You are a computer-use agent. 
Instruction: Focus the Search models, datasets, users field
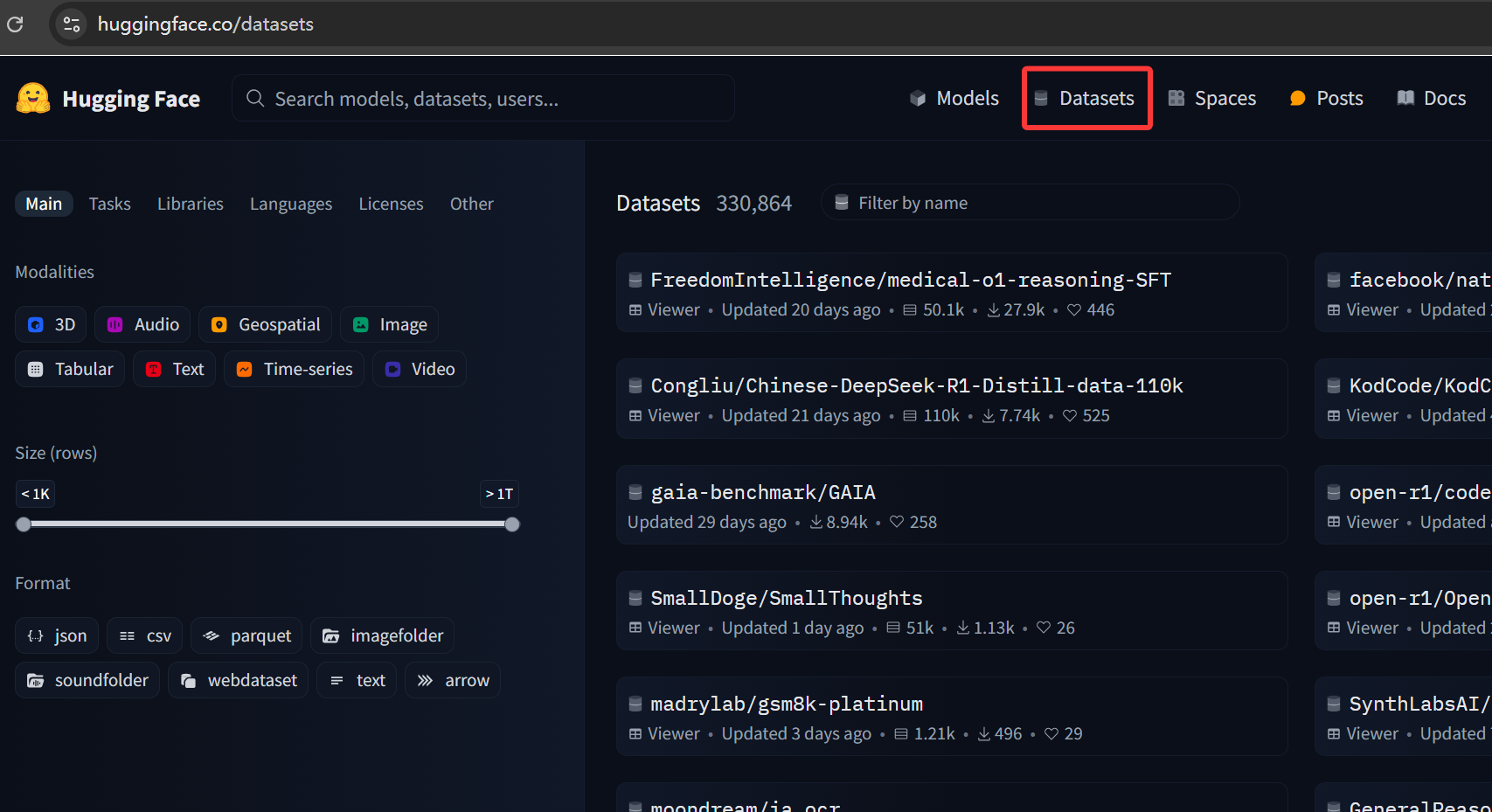coord(483,98)
